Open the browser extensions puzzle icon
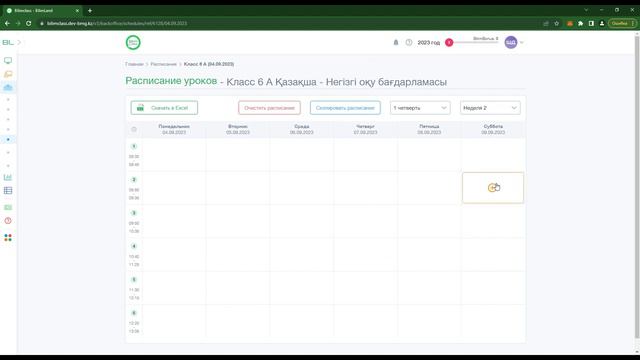Screen dimensions: 640x360 tap(580, 23)
